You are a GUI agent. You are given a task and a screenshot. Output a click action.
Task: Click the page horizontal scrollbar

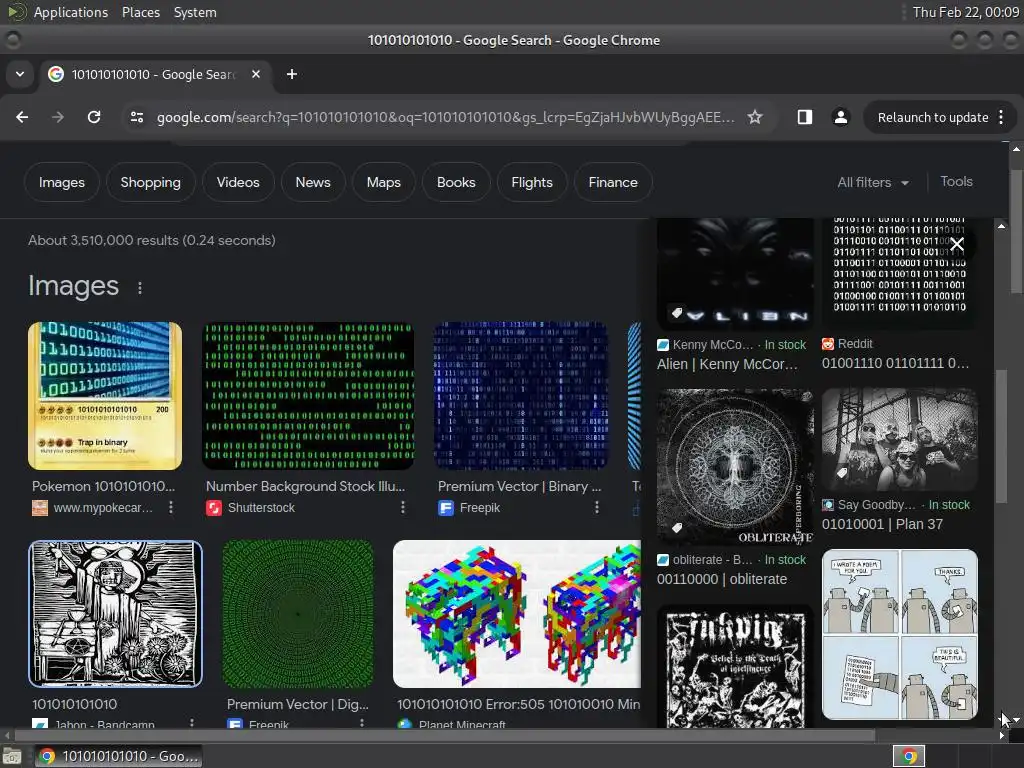click(x=444, y=735)
